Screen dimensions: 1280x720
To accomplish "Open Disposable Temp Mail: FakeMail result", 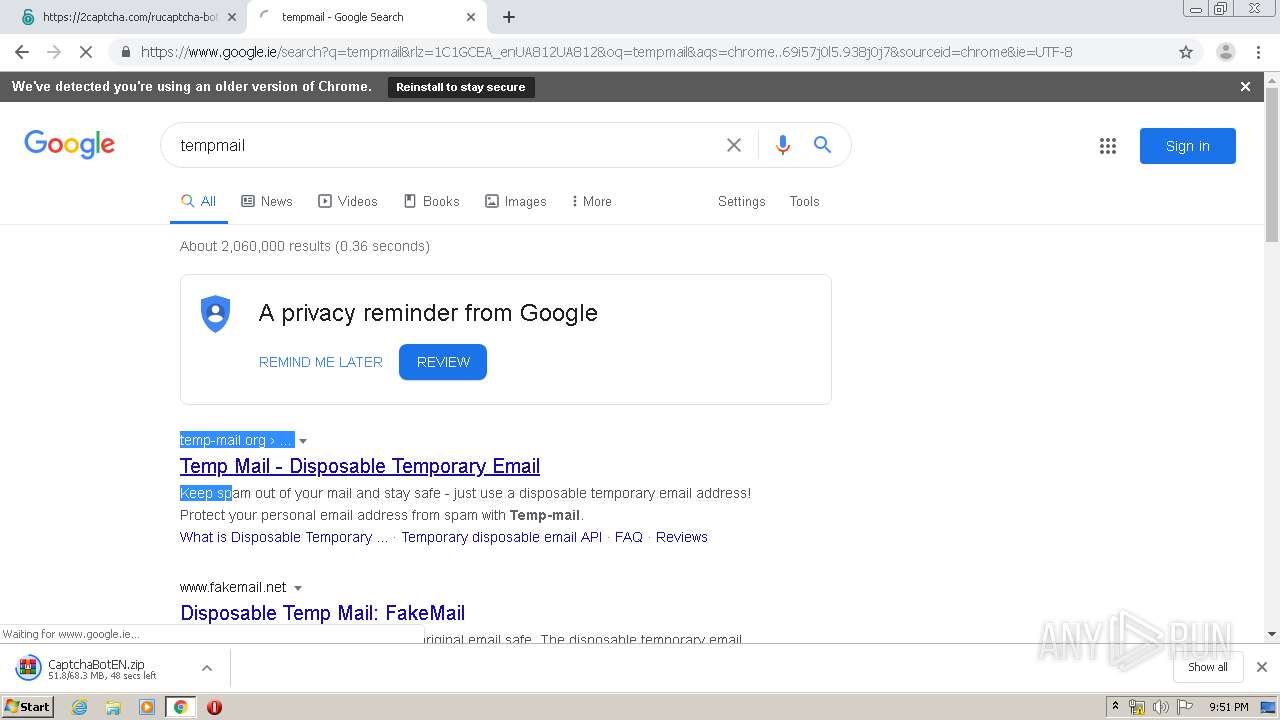I will (x=322, y=613).
